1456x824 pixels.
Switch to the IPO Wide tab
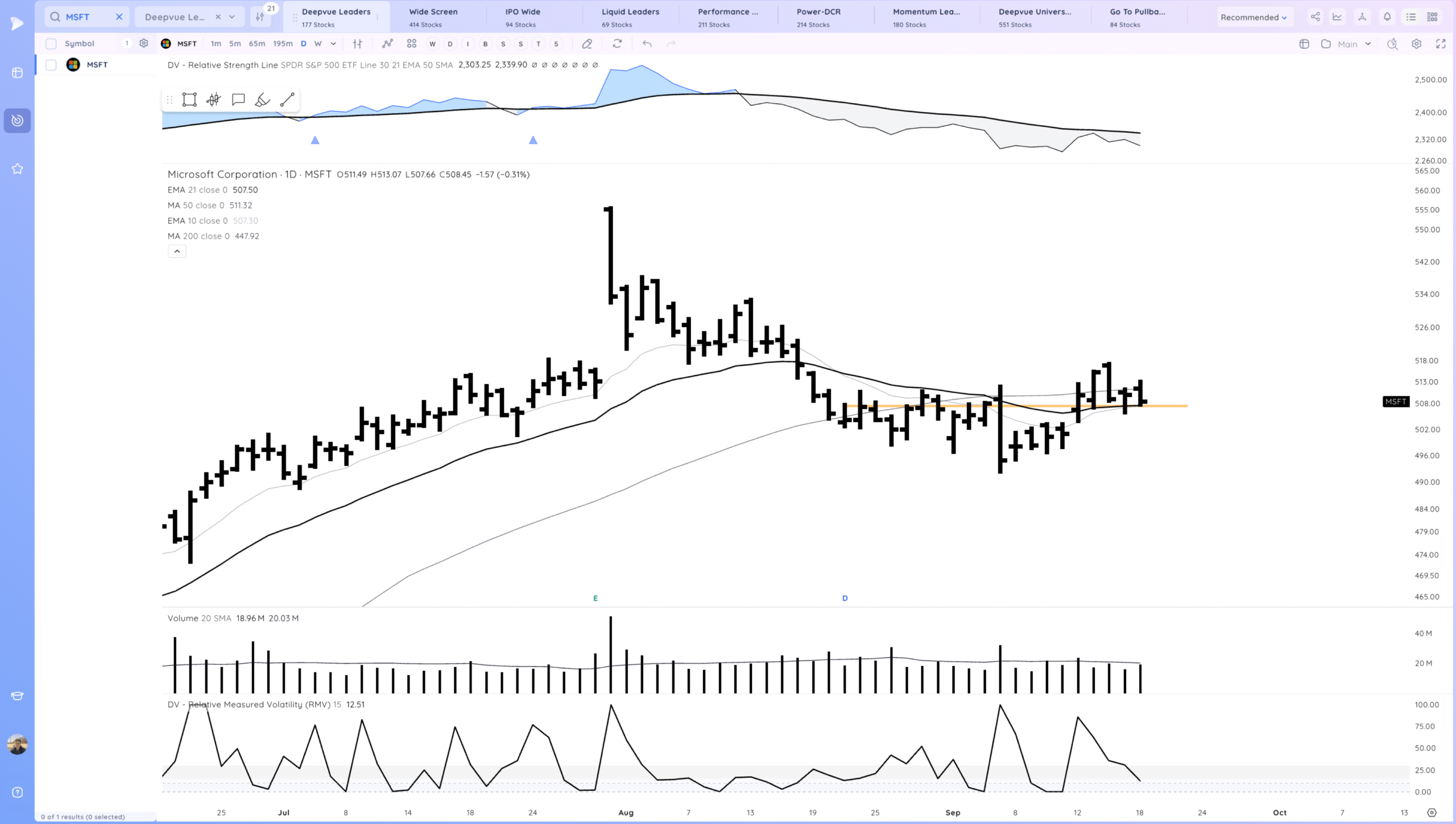click(523, 17)
